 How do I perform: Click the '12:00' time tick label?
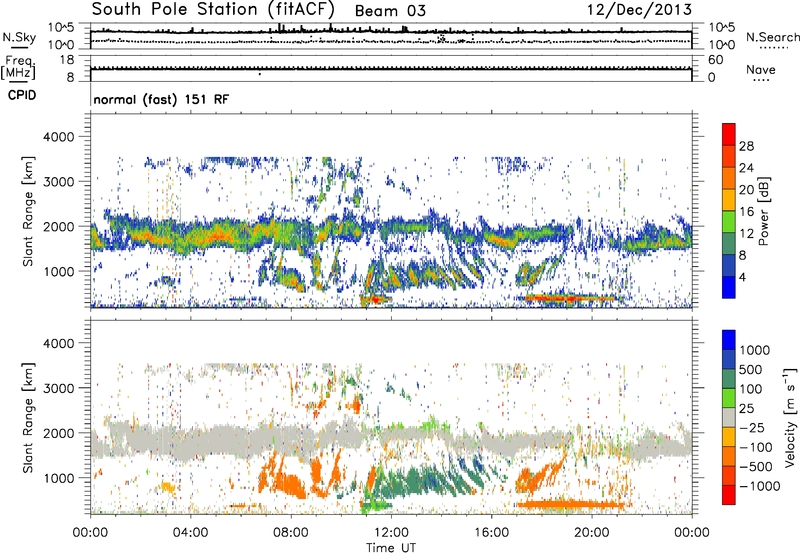[x=391, y=533]
